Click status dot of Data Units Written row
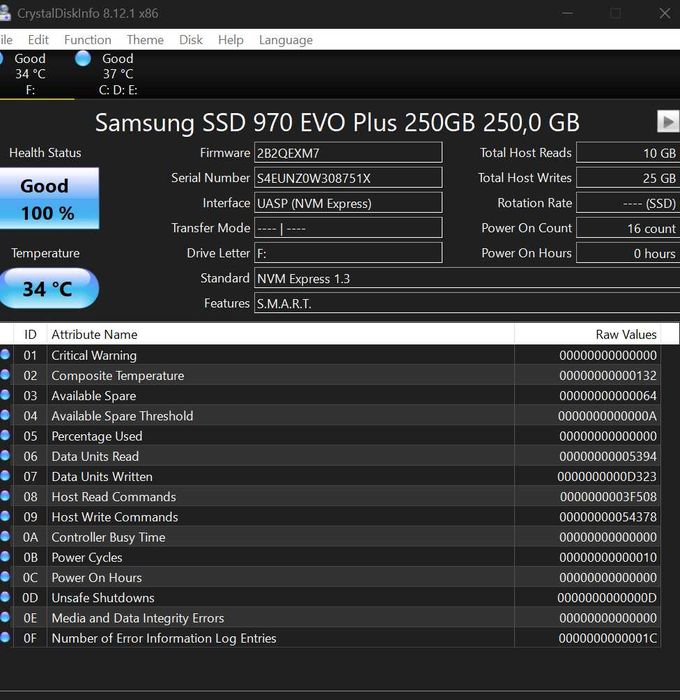This screenshot has height=700, width=680. (5, 475)
